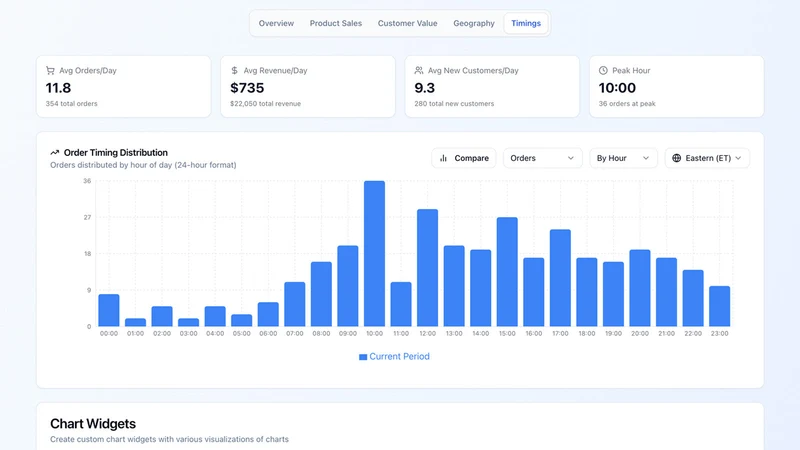This screenshot has height=450, width=800.
Task: Click the clock icon beside Peak Hour
Action: click(603, 70)
